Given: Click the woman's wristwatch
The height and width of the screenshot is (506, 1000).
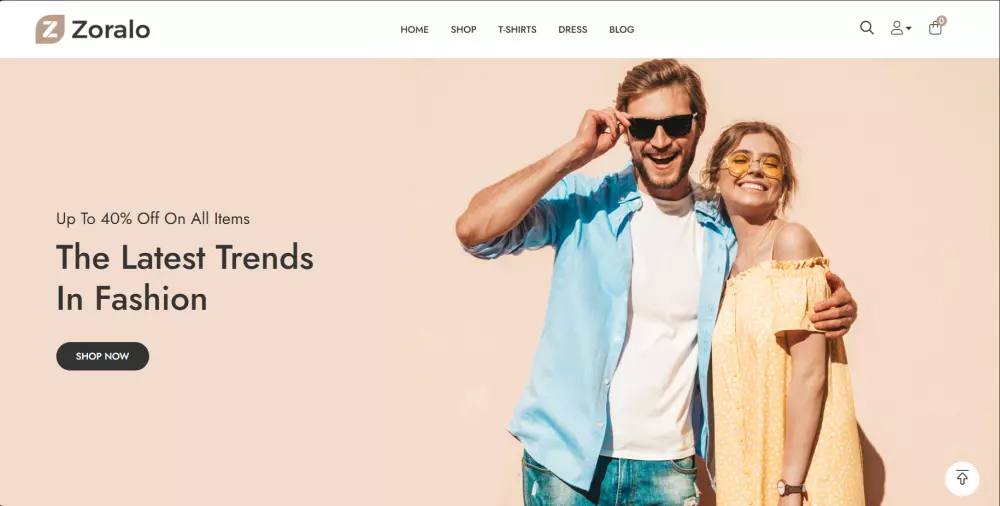Looking at the screenshot, I should click(x=791, y=489).
